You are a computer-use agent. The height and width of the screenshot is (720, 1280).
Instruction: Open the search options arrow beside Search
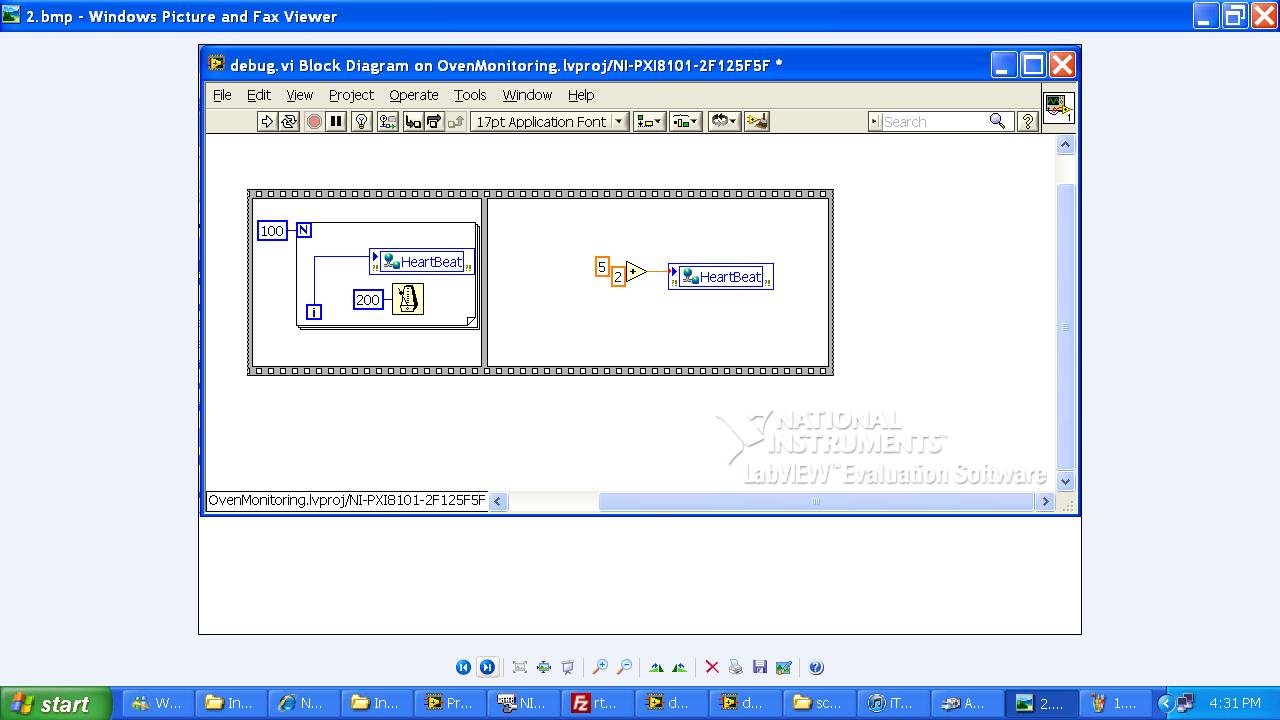[875, 121]
